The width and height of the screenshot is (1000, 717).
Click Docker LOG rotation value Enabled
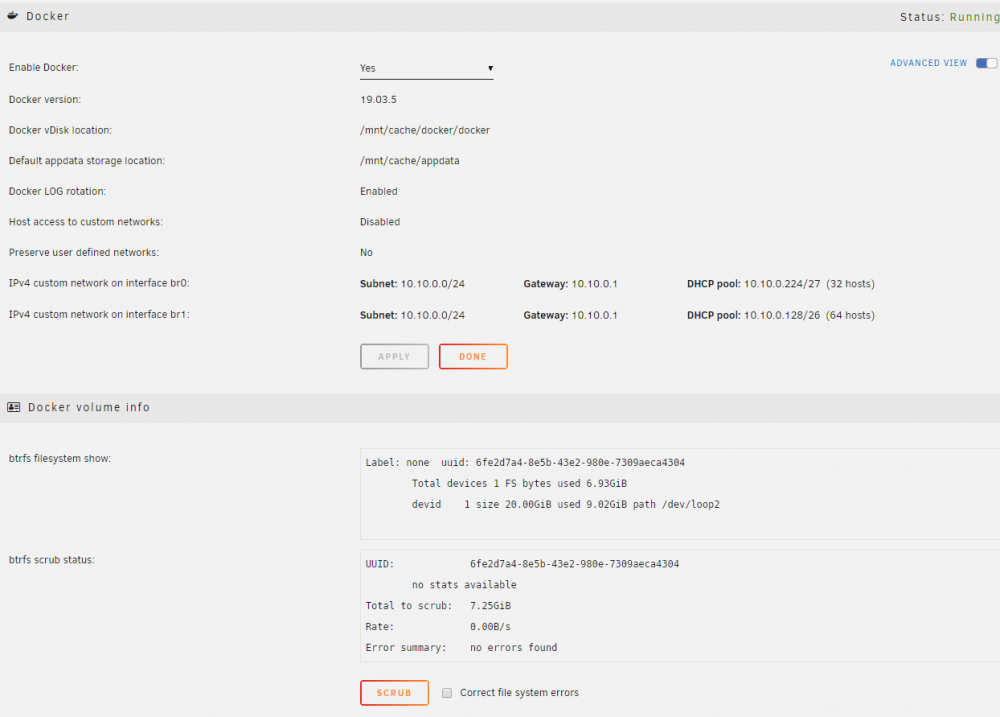[x=379, y=191]
